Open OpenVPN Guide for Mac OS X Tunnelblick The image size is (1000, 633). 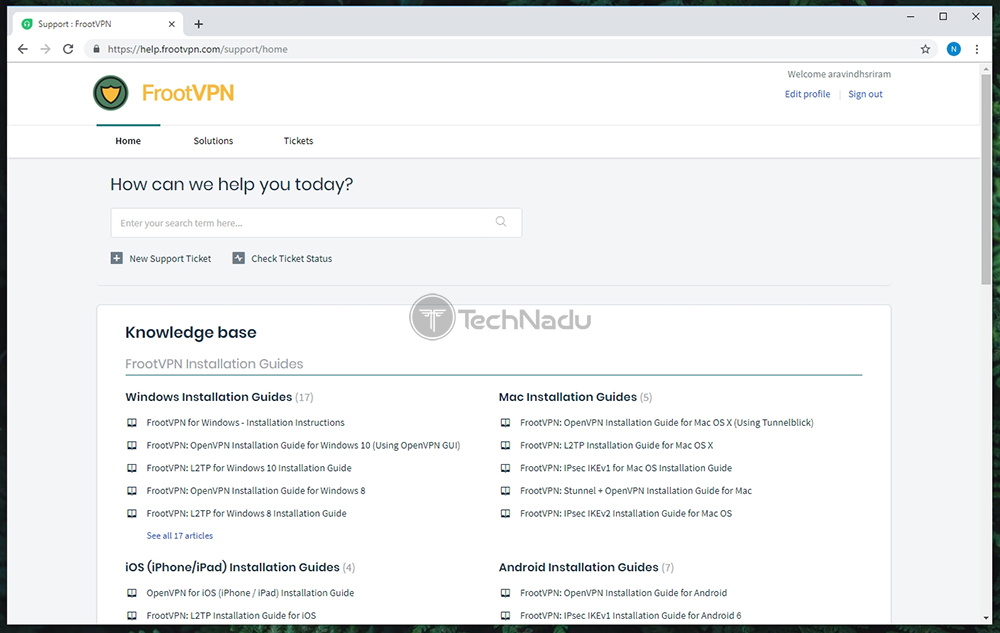tap(666, 423)
